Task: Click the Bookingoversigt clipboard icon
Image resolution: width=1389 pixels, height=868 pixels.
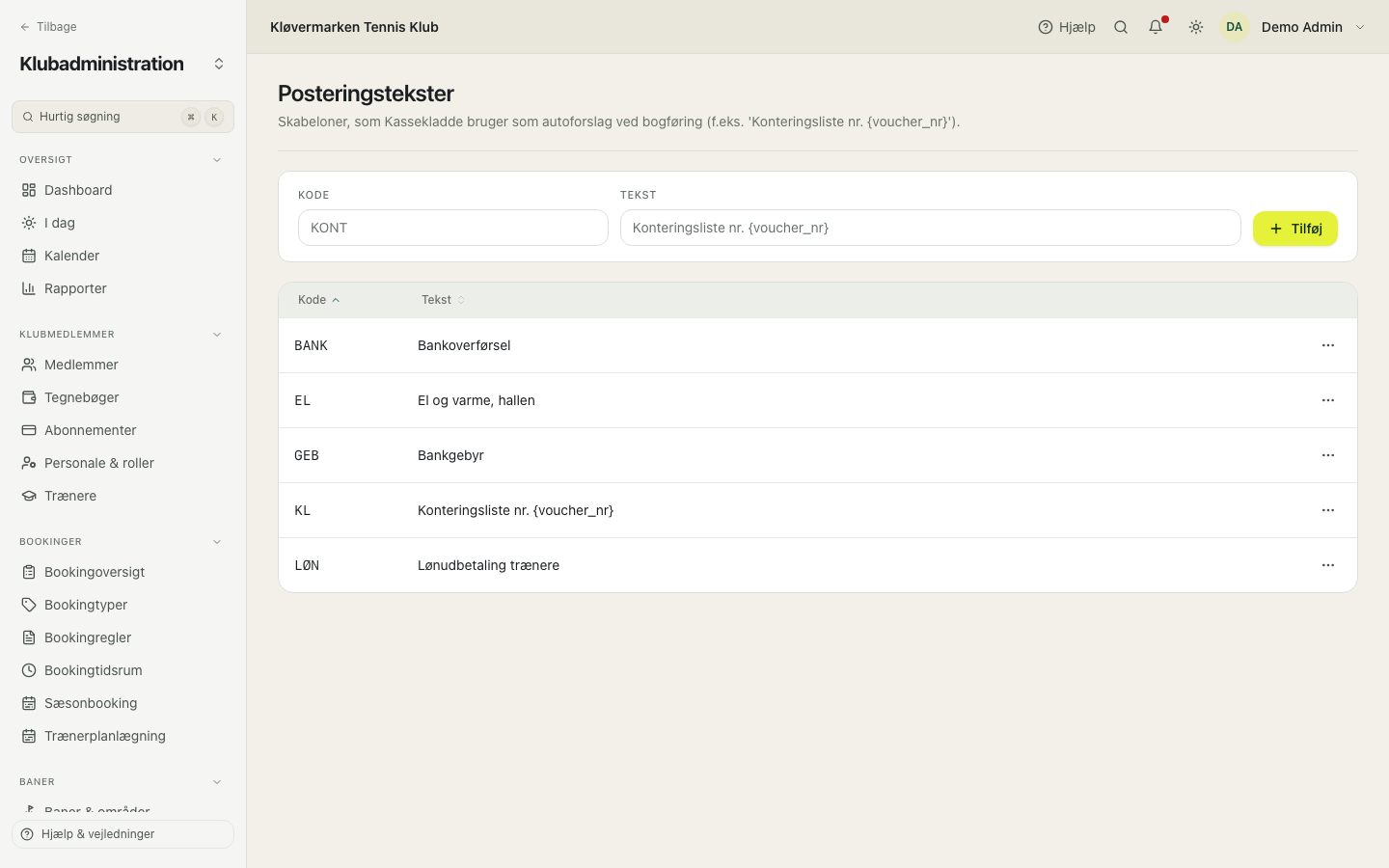Action: (29, 572)
